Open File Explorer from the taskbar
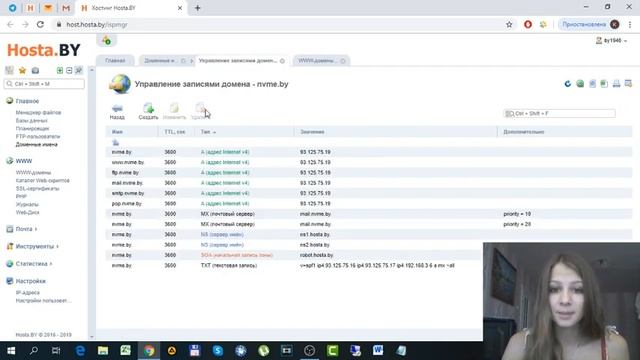This screenshot has width=640, height=360. 103,351
